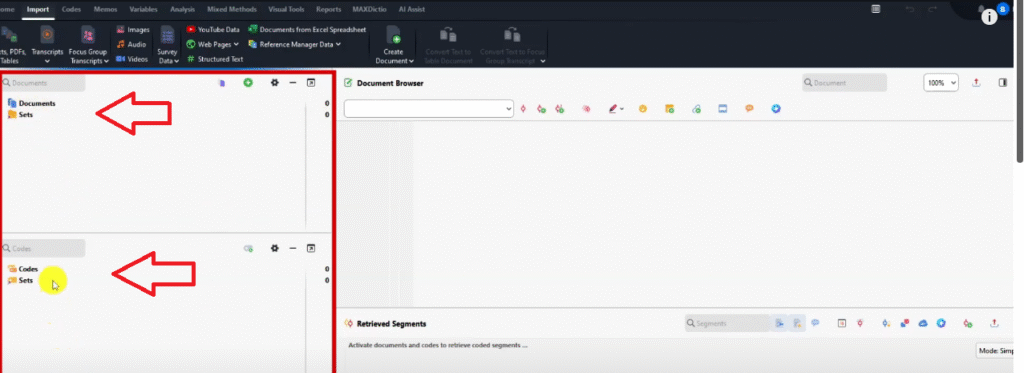This screenshot has width=1024, height=373.
Task: Click the info button at top right
Action: pos(989,17)
